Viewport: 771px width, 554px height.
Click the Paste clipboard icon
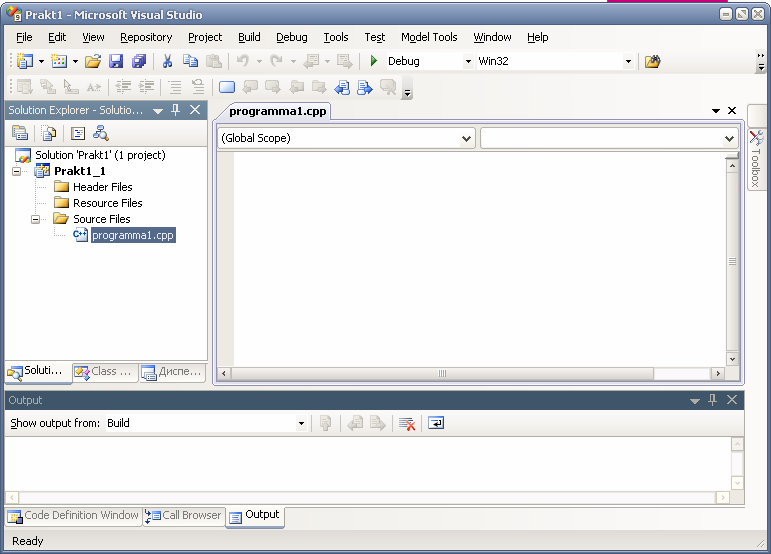(213, 61)
